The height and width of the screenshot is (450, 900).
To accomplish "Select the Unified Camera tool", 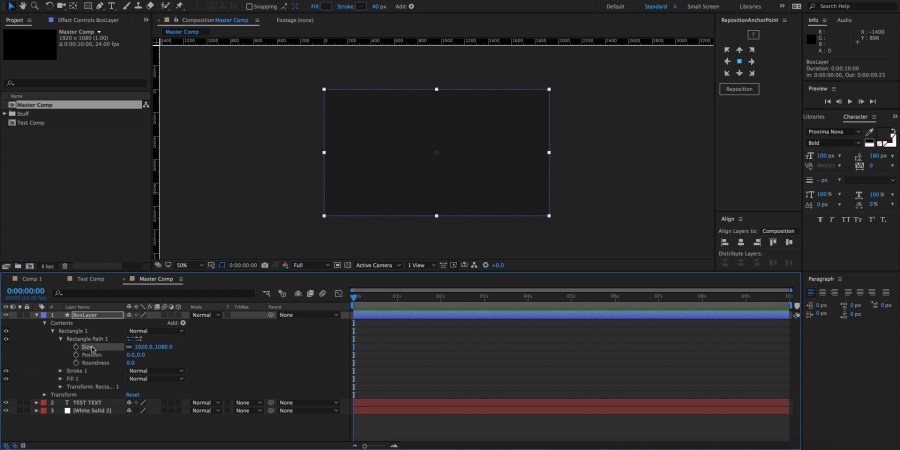I will click(x=61, y=6).
